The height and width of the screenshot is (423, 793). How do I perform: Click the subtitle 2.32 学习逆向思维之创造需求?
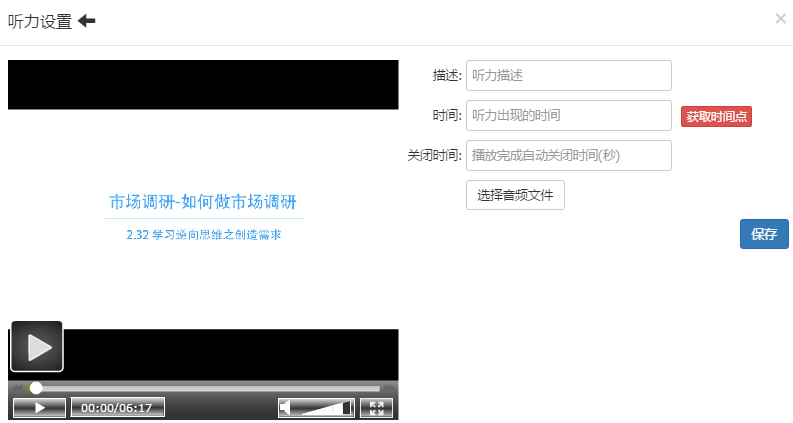(x=203, y=234)
